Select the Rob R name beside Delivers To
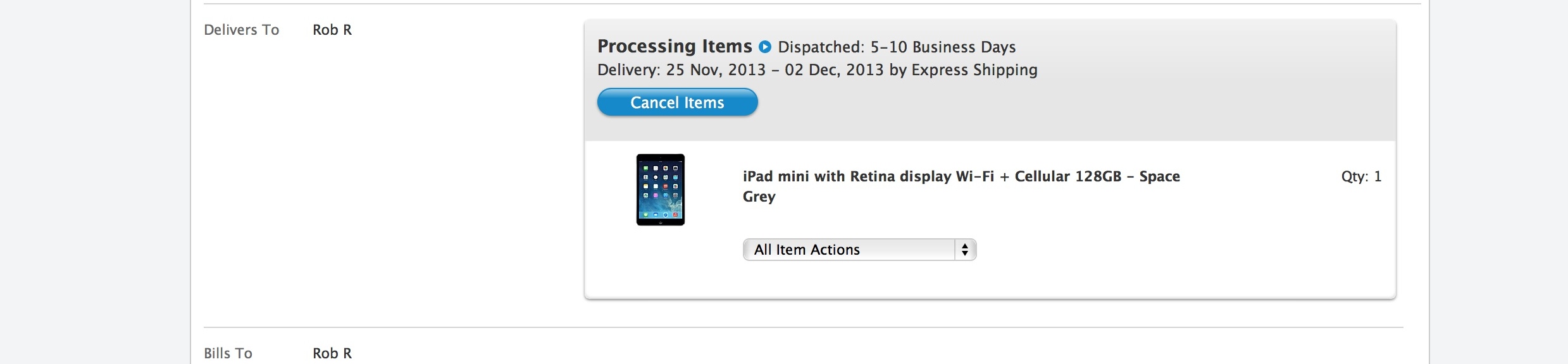Screen dimensions: 1568x364 click(x=332, y=30)
